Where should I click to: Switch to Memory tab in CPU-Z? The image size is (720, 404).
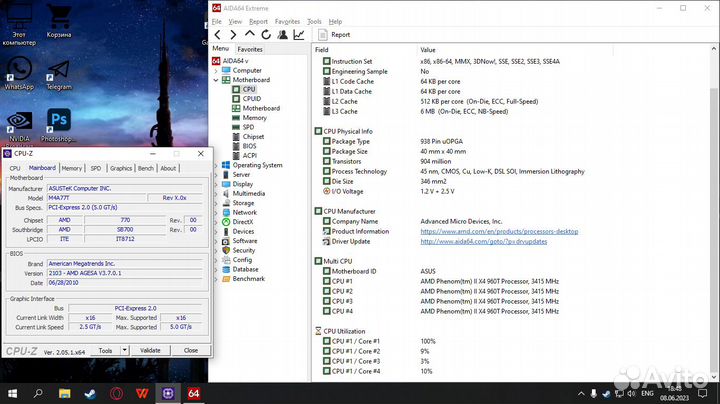(x=72, y=168)
